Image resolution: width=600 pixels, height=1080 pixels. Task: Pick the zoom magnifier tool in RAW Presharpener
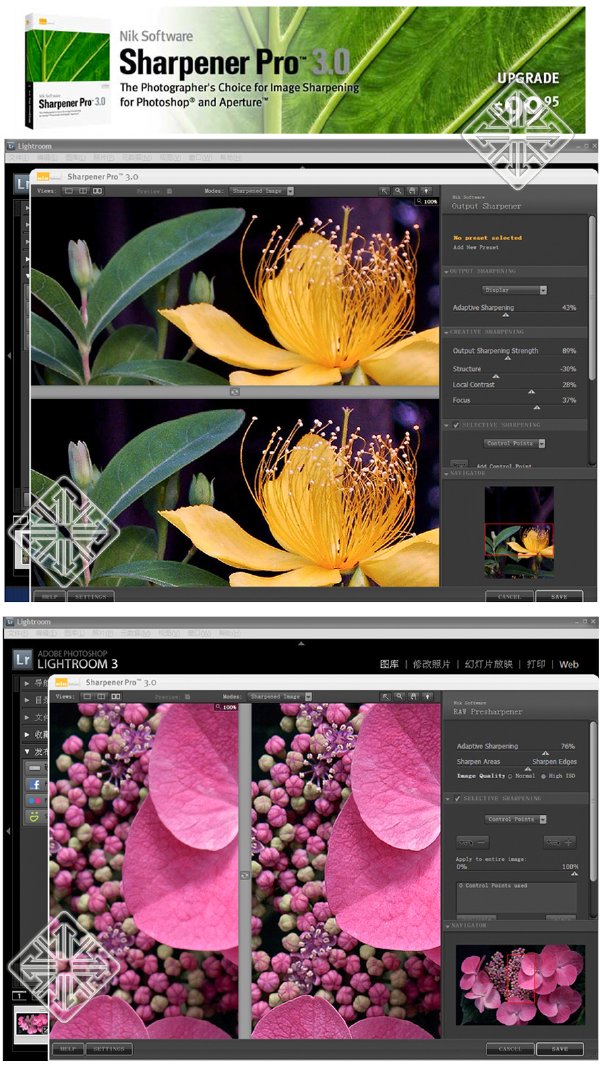pyautogui.click(x=400, y=696)
